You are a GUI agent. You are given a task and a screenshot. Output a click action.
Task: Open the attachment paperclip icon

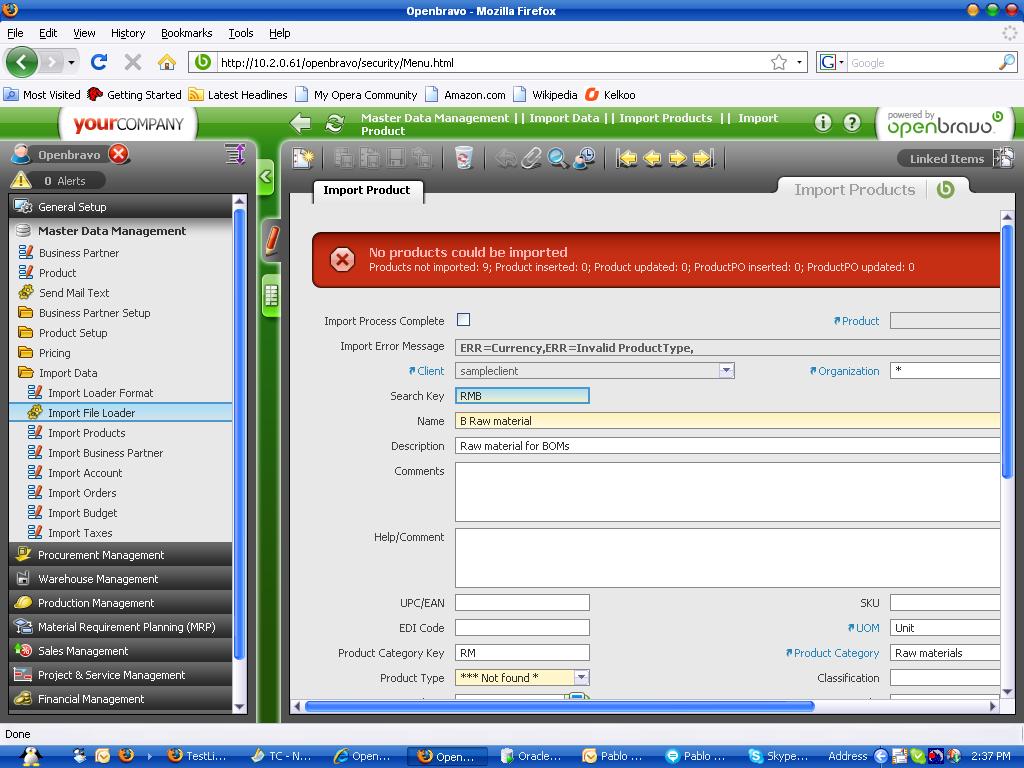click(531, 158)
